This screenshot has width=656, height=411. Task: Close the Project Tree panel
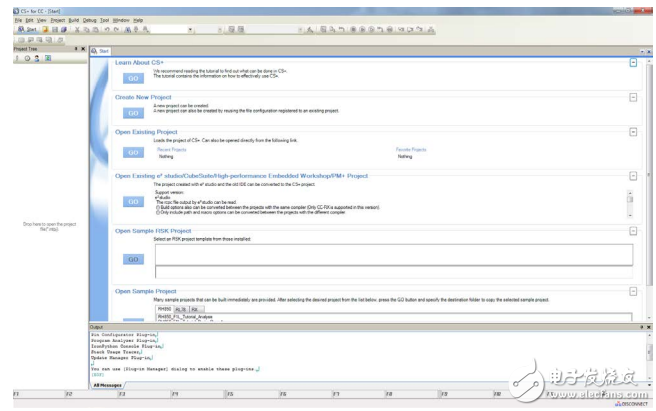click(x=83, y=48)
